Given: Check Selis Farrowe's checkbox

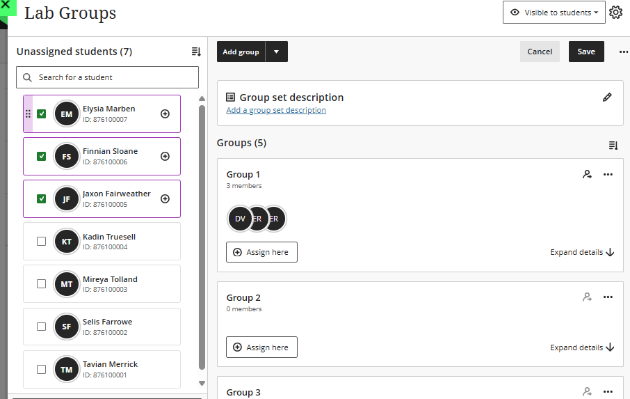Looking at the screenshot, I should point(41,326).
